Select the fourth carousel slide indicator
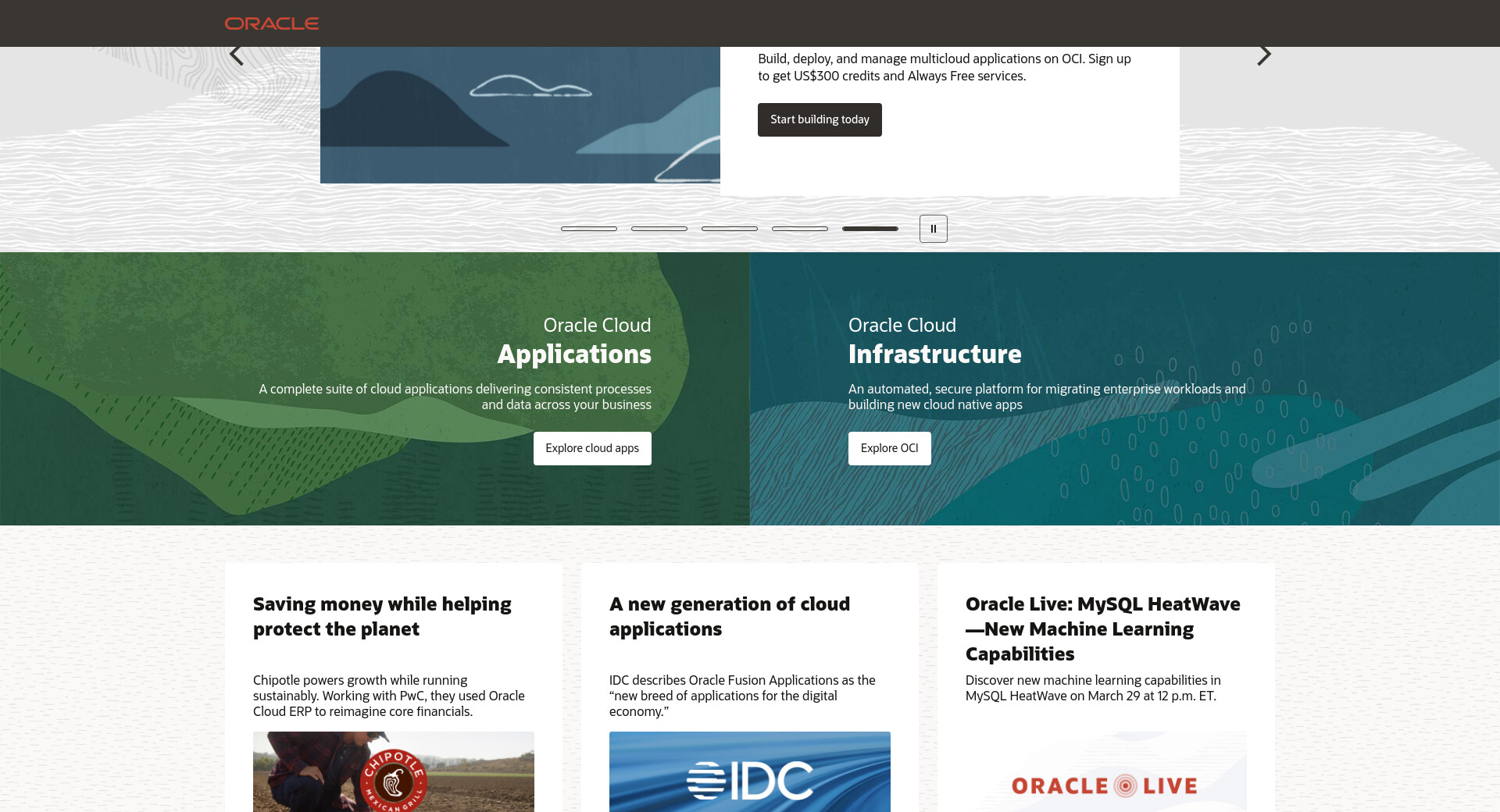The image size is (1500, 812). pos(800,229)
